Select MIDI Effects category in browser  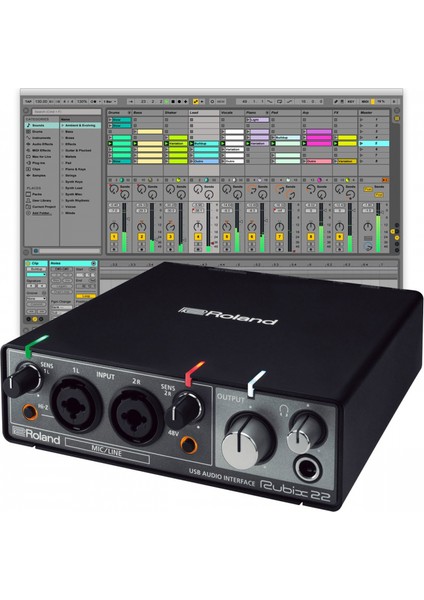[42, 150]
